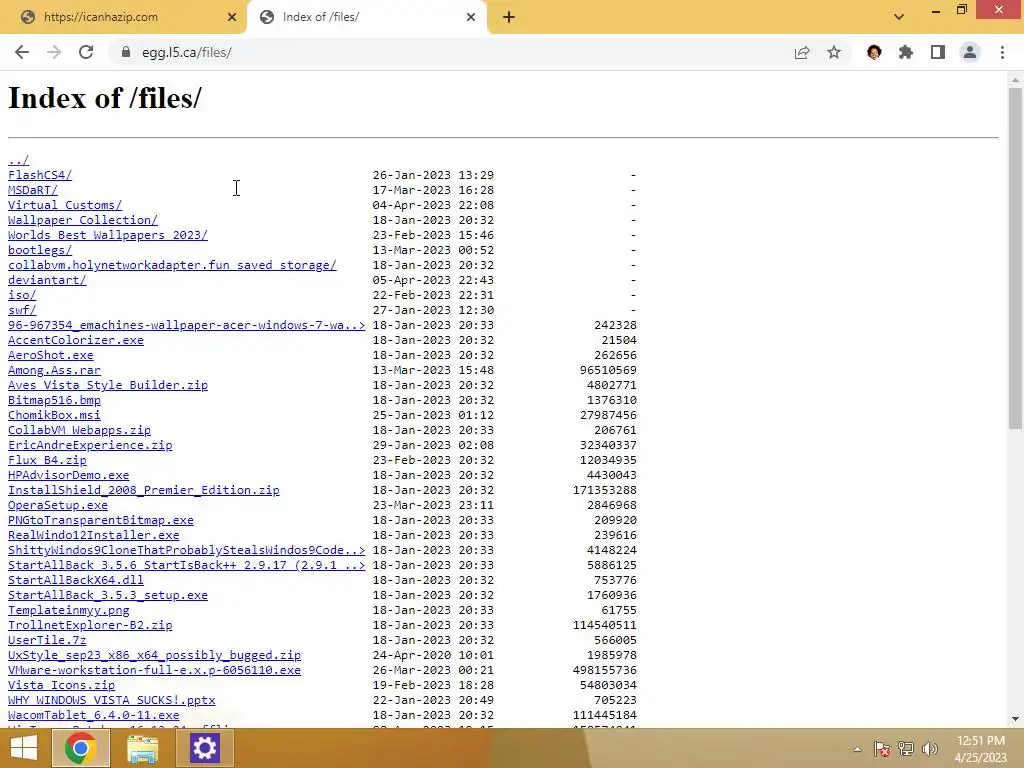The image size is (1024, 768).
Task: Share this page using the share icon
Action: 802,52
